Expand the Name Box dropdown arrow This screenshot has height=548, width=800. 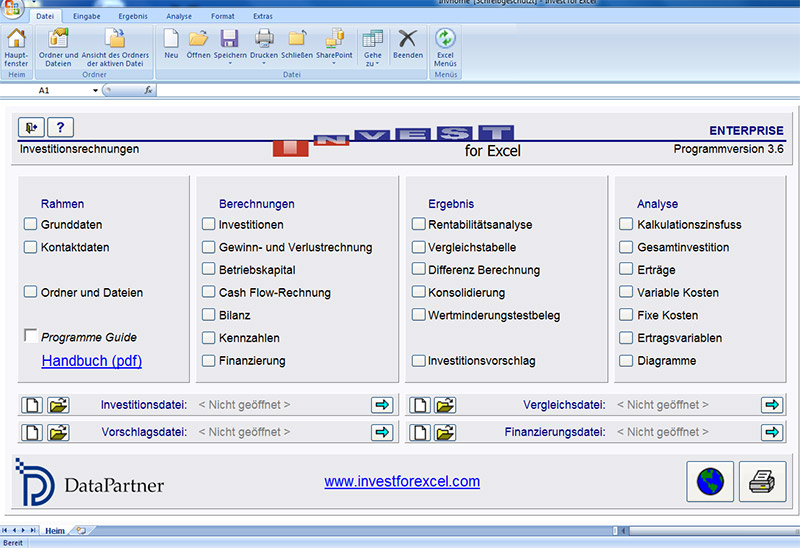[96, 90]
